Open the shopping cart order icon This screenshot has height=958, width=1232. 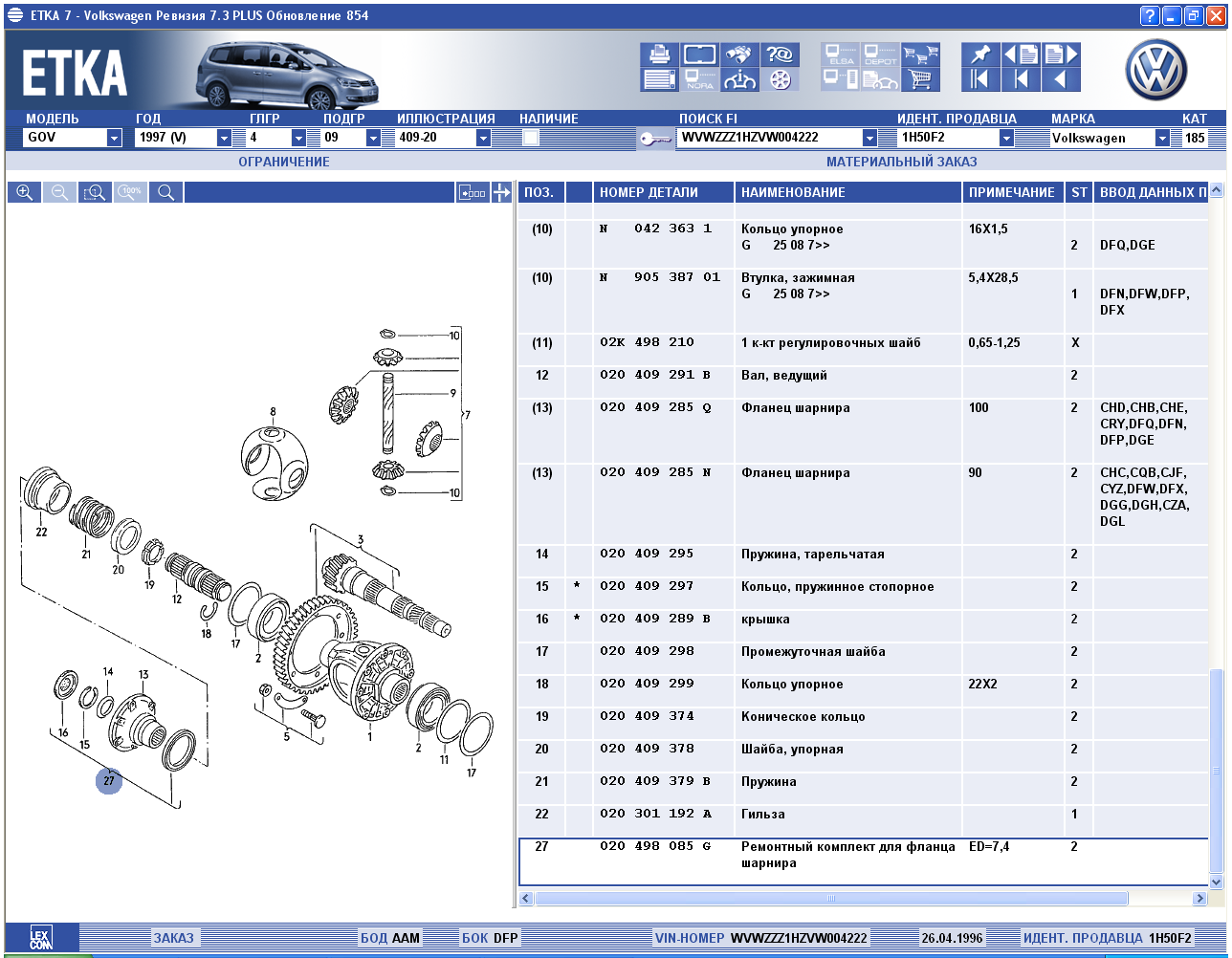coord(919,79)
